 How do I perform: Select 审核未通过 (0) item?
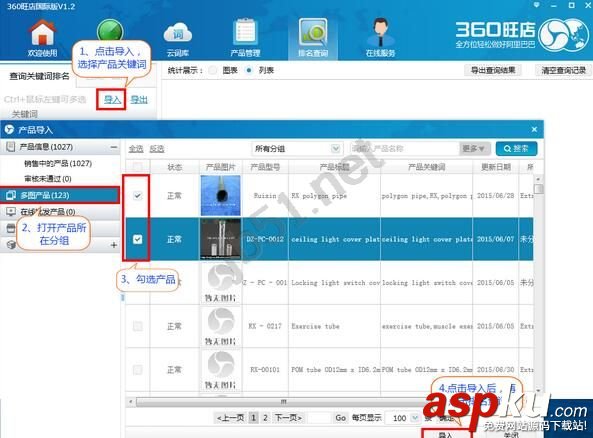(x=48, y=179)
